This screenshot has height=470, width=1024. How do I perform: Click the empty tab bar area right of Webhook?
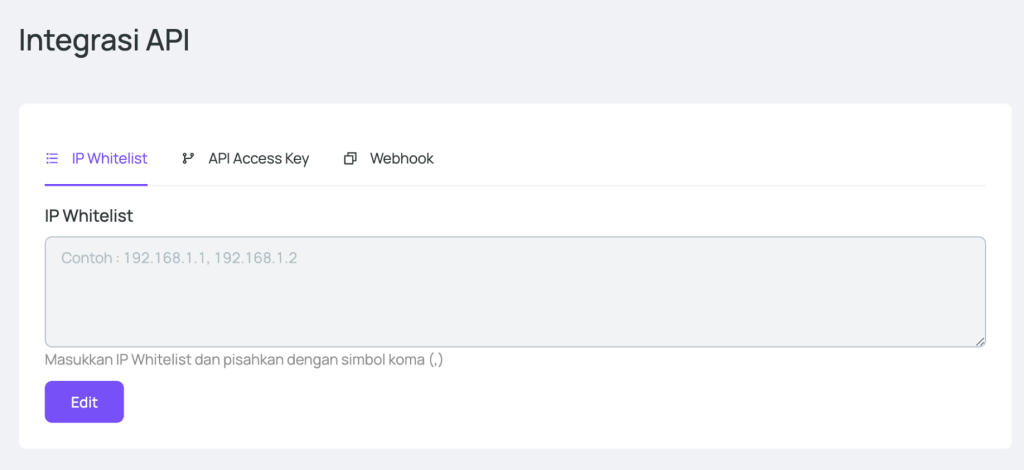coord(700,158)
